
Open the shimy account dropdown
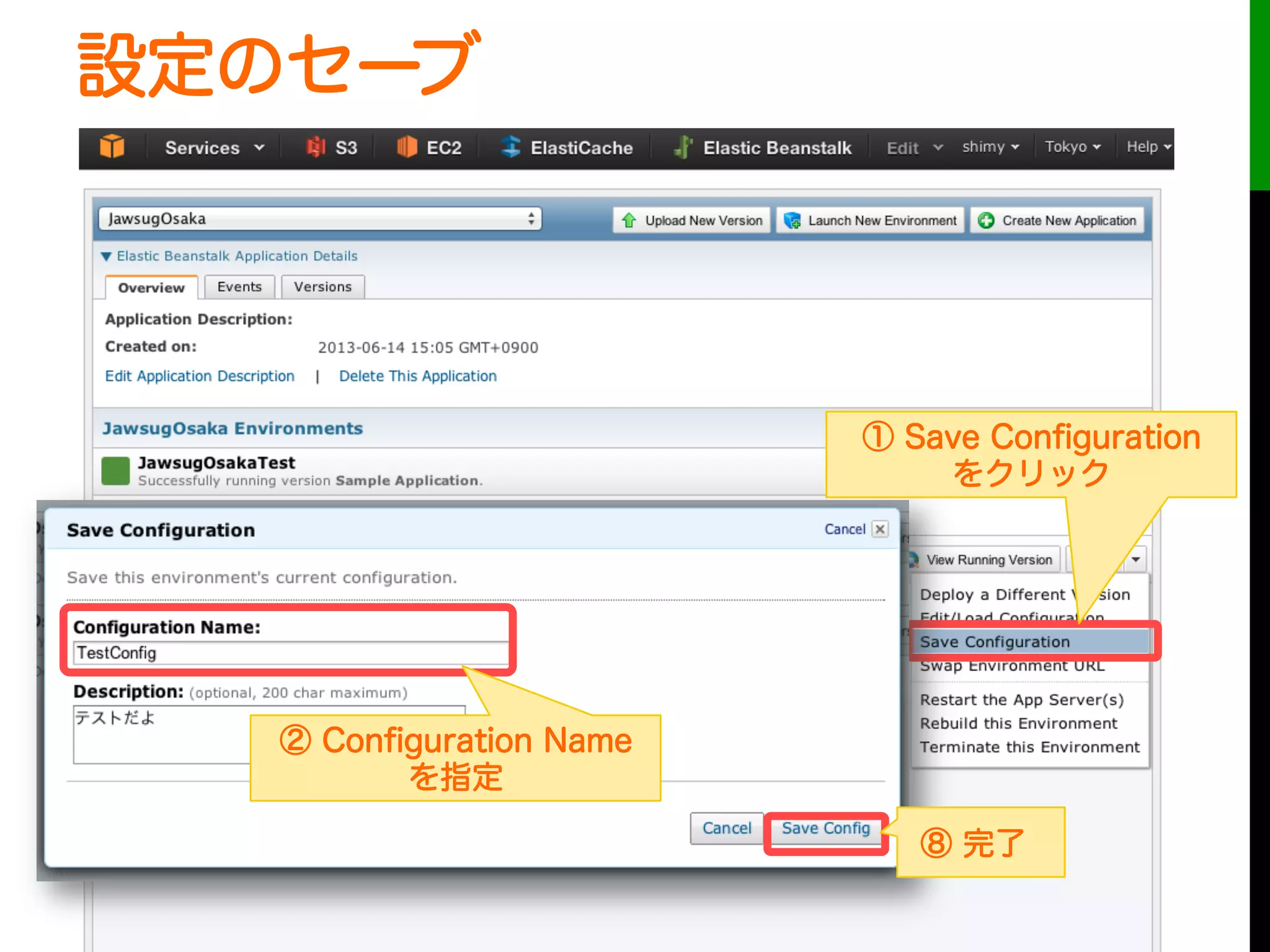990,147
